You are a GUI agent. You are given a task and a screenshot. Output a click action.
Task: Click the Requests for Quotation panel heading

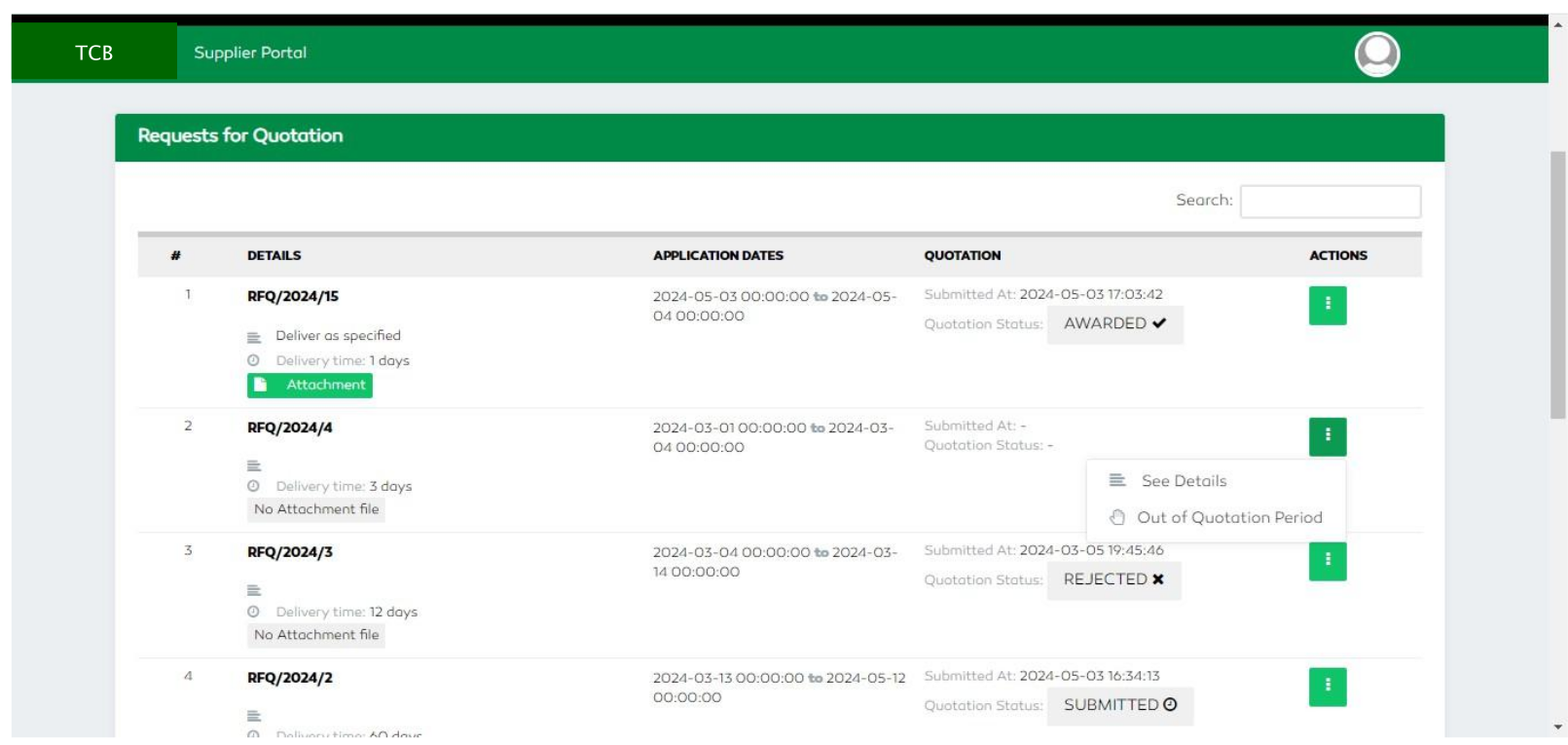(240, 135)
